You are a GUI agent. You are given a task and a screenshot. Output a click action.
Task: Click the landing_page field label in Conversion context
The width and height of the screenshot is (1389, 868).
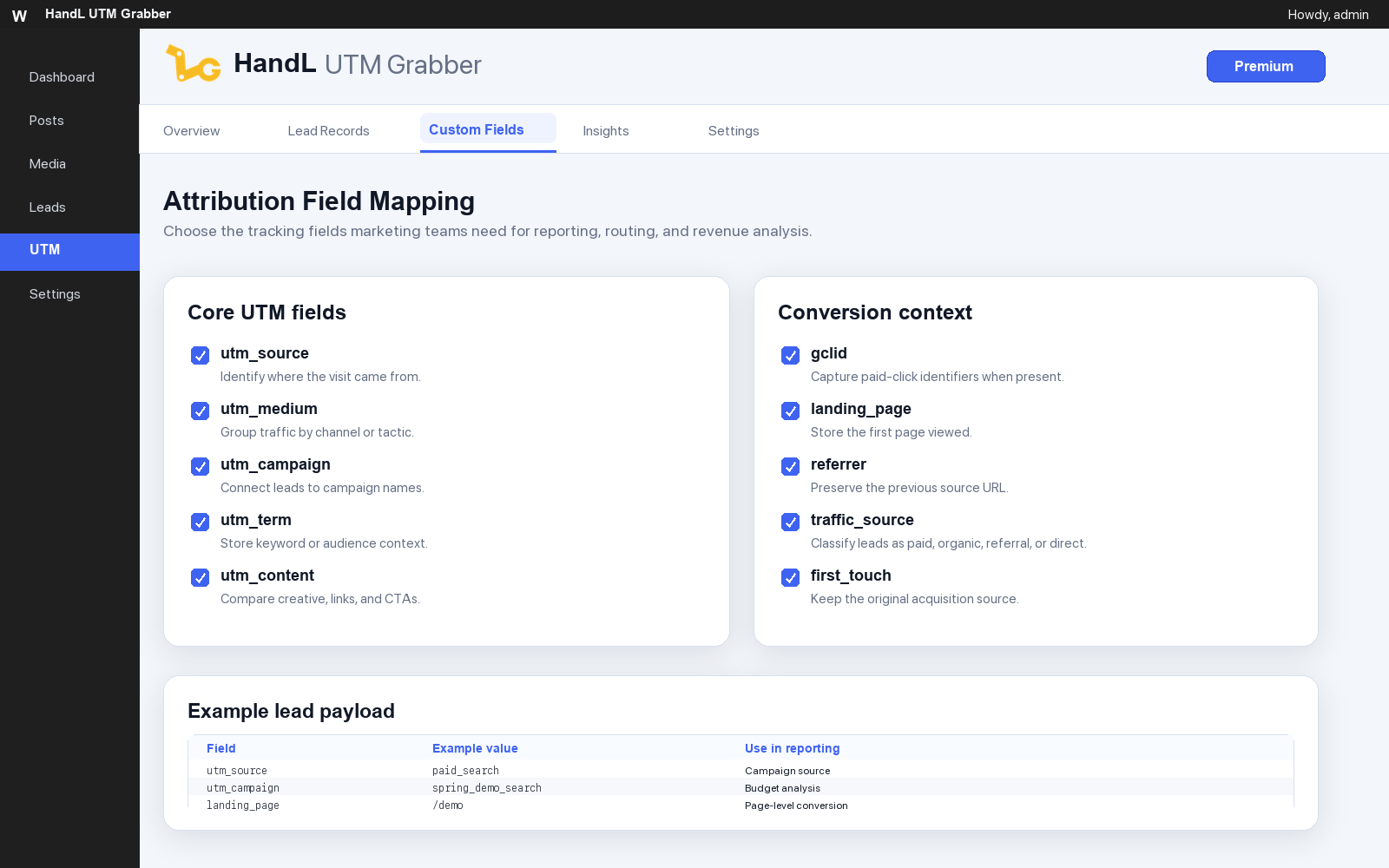point(861,409)
